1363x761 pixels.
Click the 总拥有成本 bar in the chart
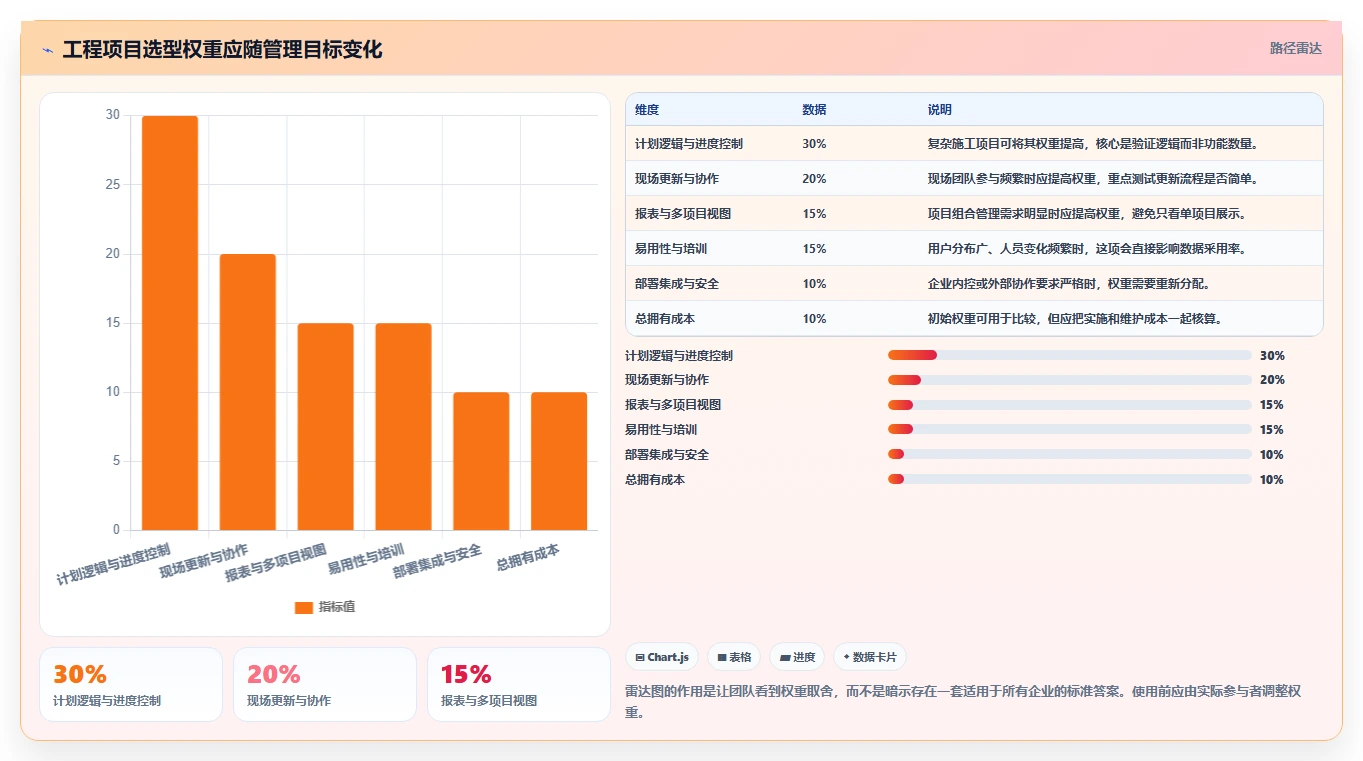(559, 461)
